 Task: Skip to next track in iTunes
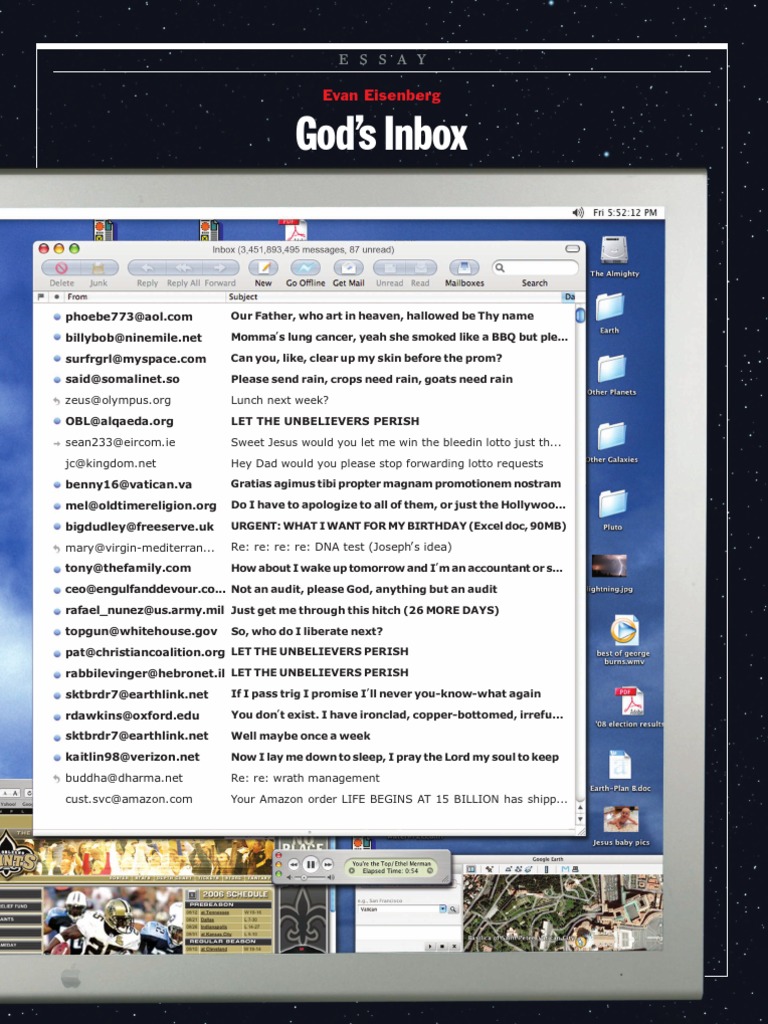pyautogui.click(x=327, y=865)
